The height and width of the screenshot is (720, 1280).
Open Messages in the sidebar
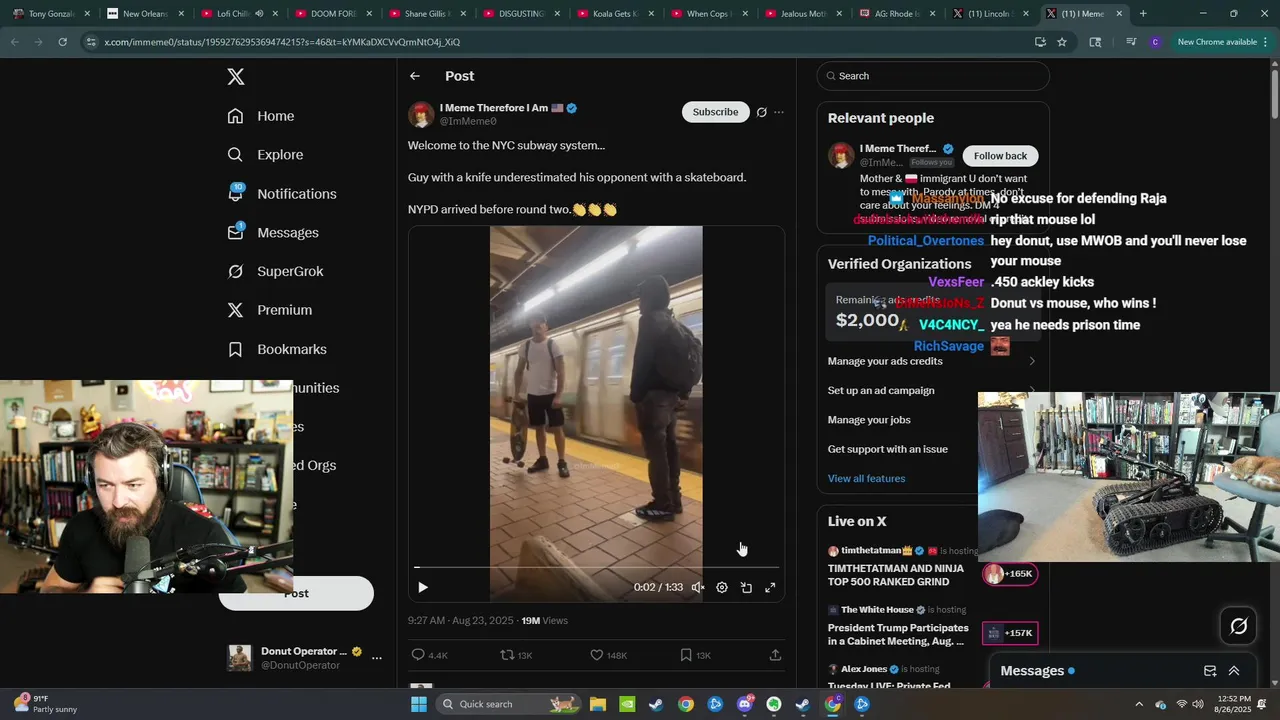coord(273,233)
